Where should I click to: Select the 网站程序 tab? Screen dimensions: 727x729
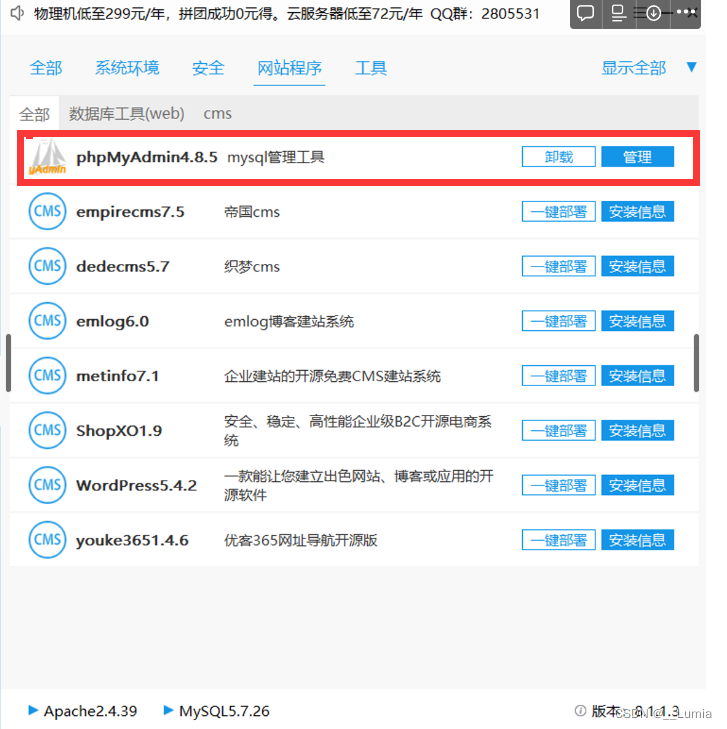[x=289, y=68]
